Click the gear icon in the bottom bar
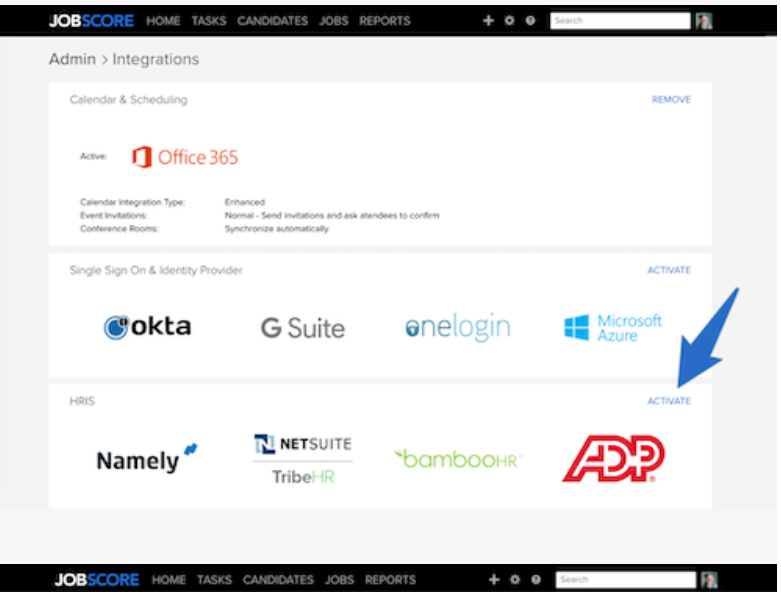 coord(515,580)
